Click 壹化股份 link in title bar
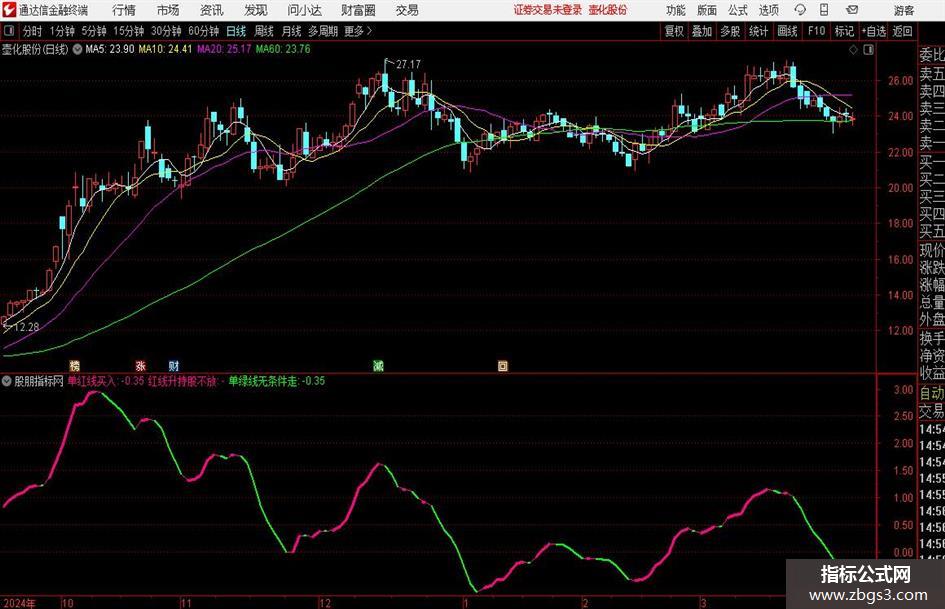Screen dimensions: 945x609 [x=608, y=10]
